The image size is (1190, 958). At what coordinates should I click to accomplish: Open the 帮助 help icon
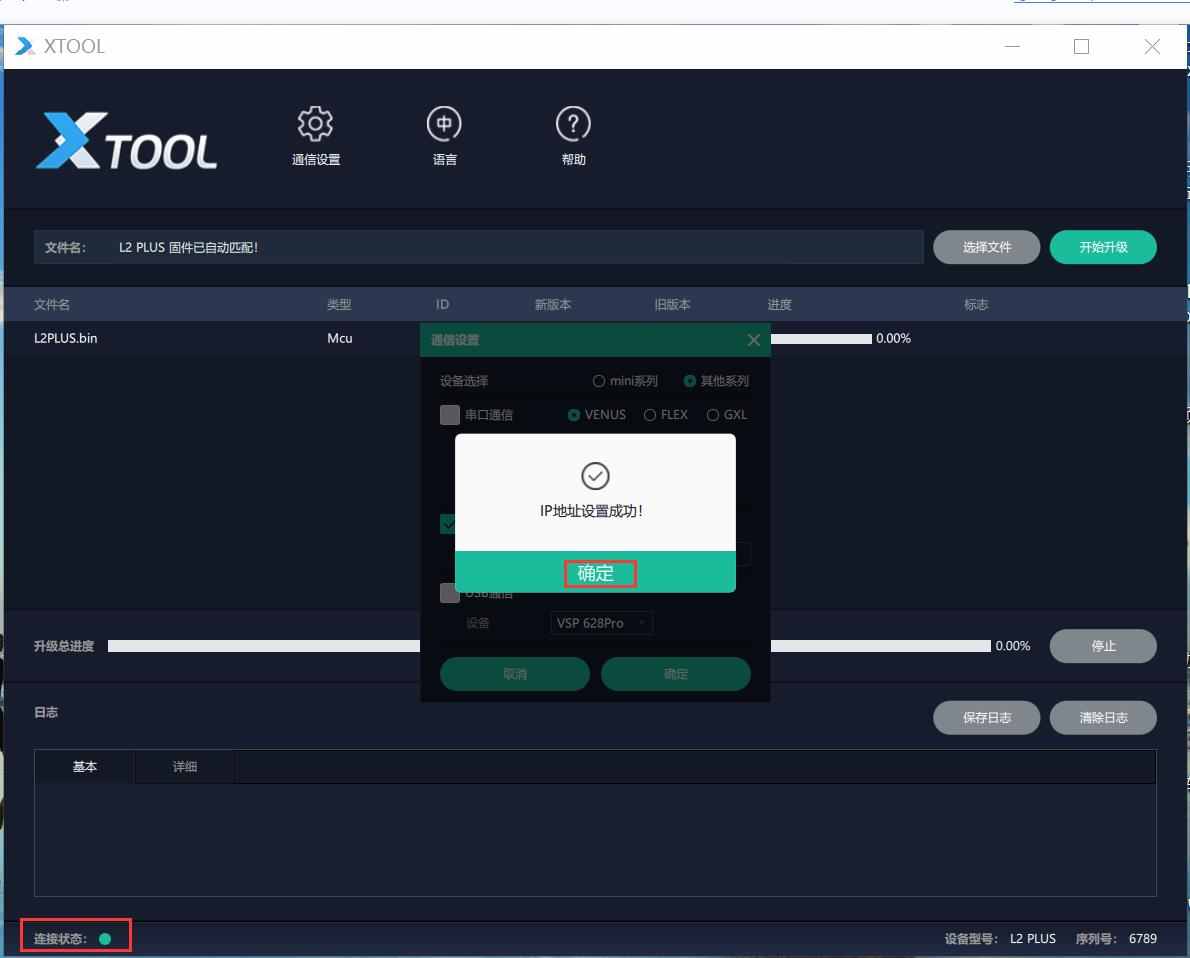(x=573, y=125)
